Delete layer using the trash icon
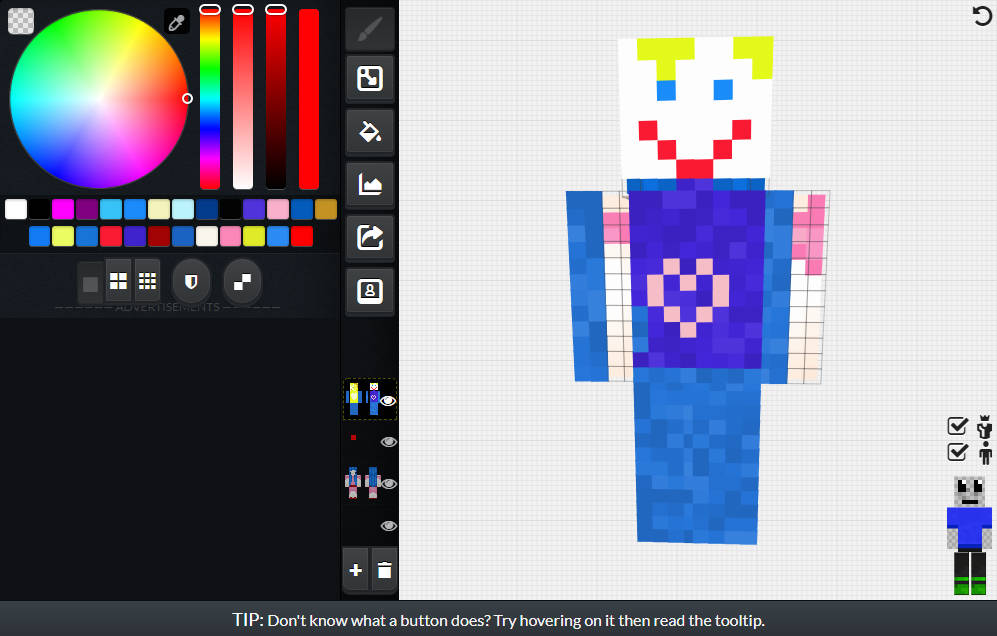The height and width of the screenshot is (636, 997). tap(384, 570)
